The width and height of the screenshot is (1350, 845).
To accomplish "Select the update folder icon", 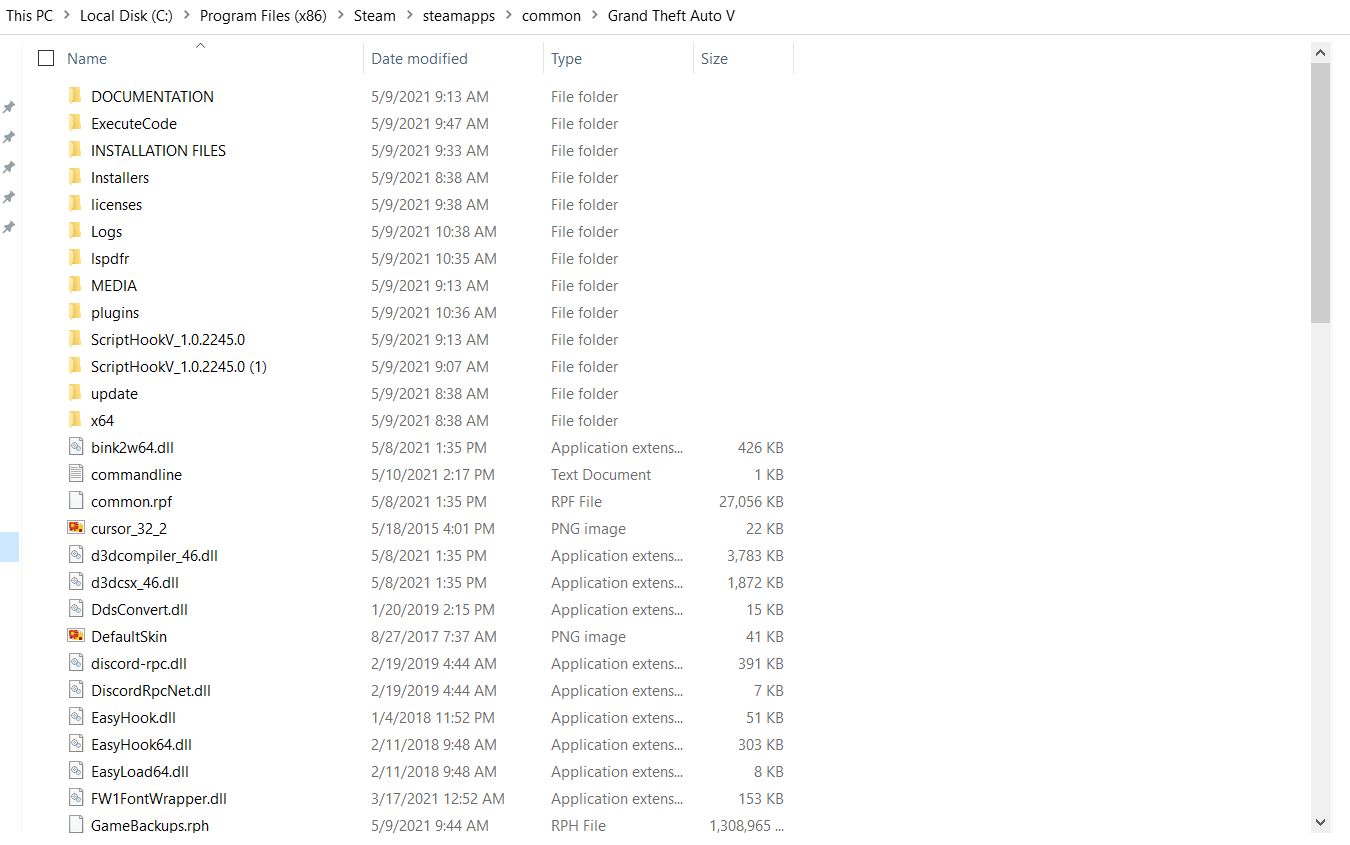I will [75, 393].
